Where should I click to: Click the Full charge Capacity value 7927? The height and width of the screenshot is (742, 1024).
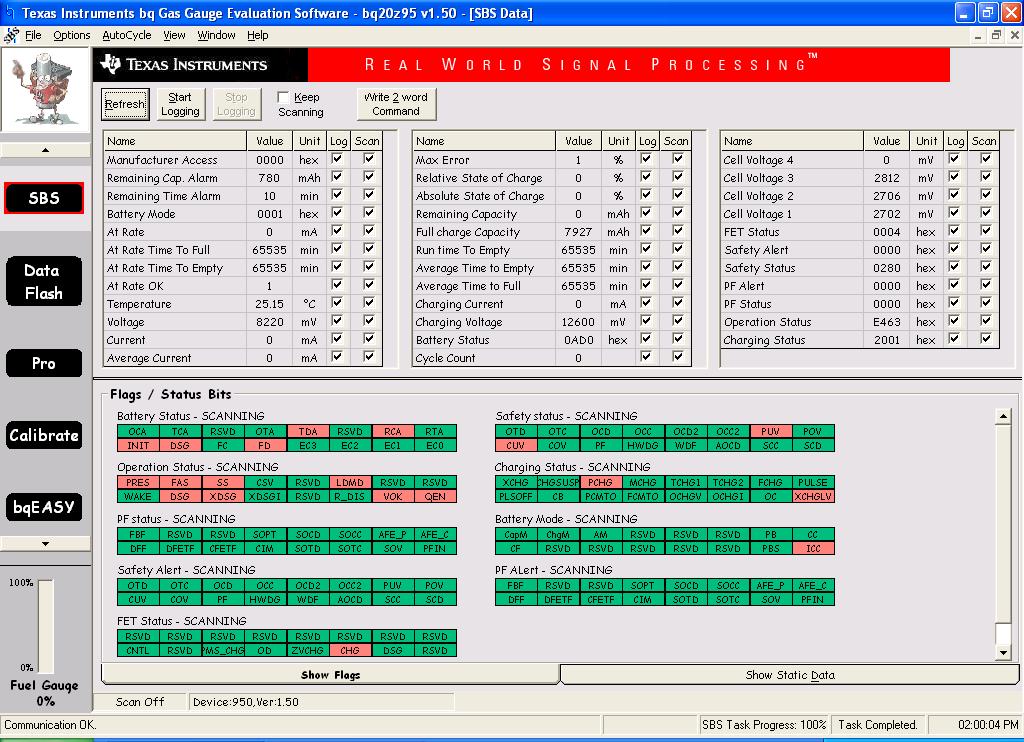pos(578,233)
